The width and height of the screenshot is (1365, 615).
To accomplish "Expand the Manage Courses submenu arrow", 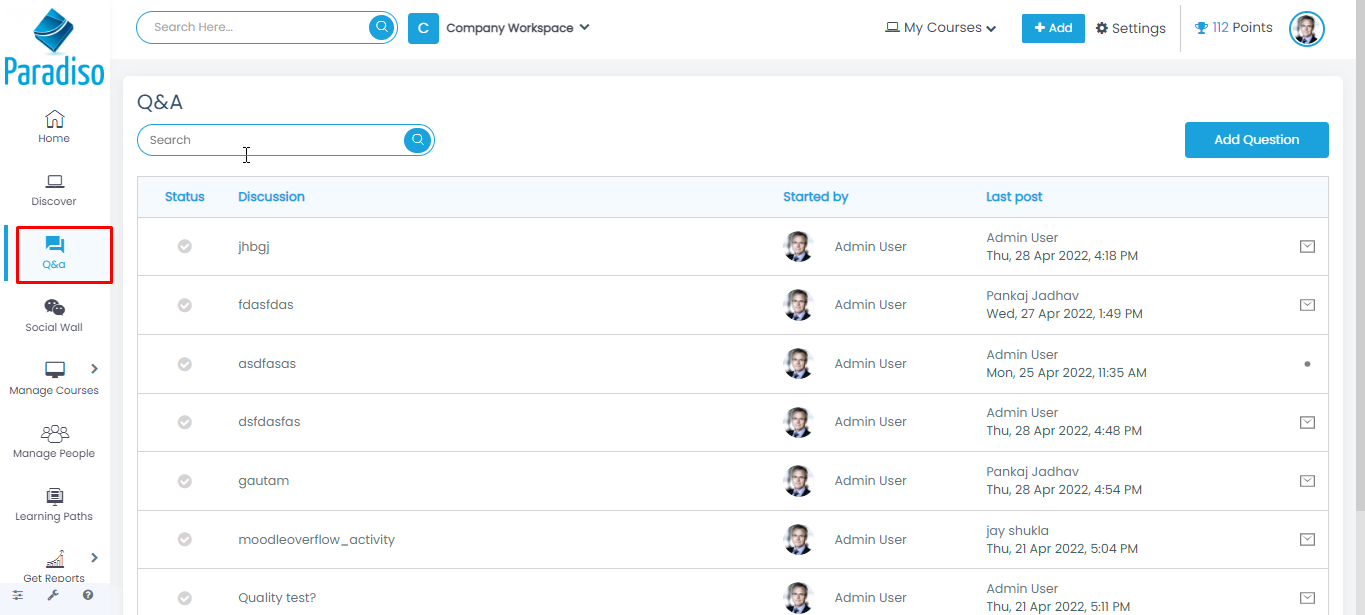I will [95, 368].
